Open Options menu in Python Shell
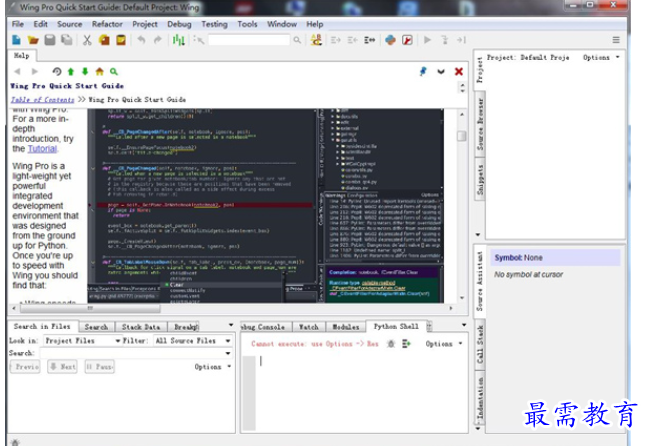 [x=444, y=344]
